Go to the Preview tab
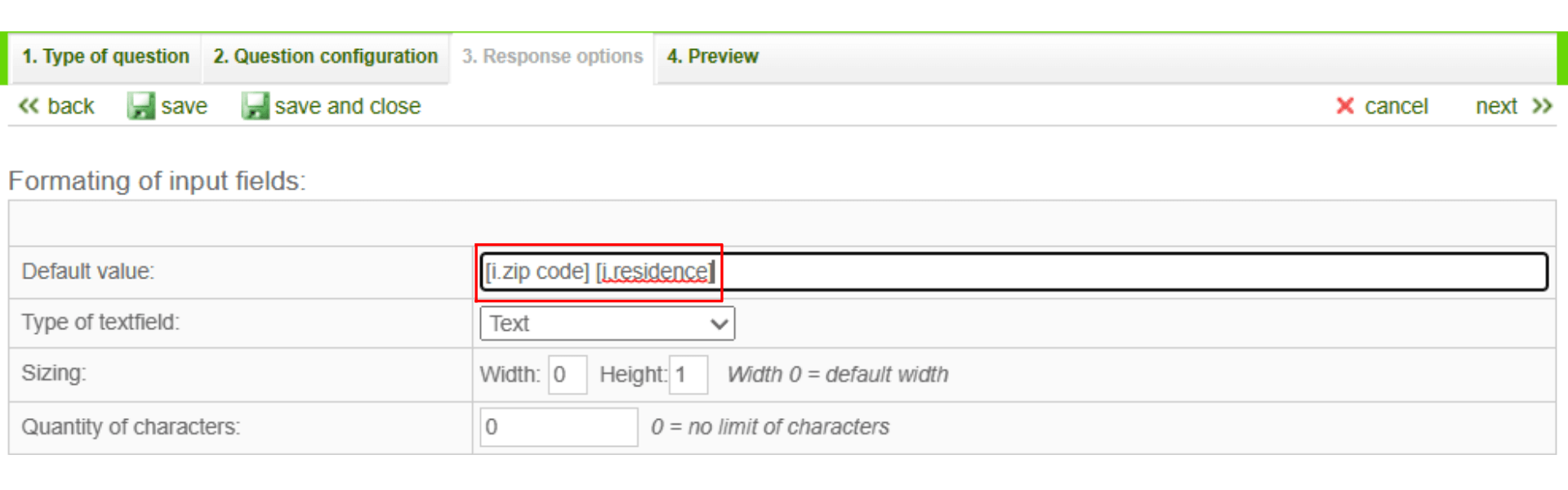 click(x=712, y=56)
